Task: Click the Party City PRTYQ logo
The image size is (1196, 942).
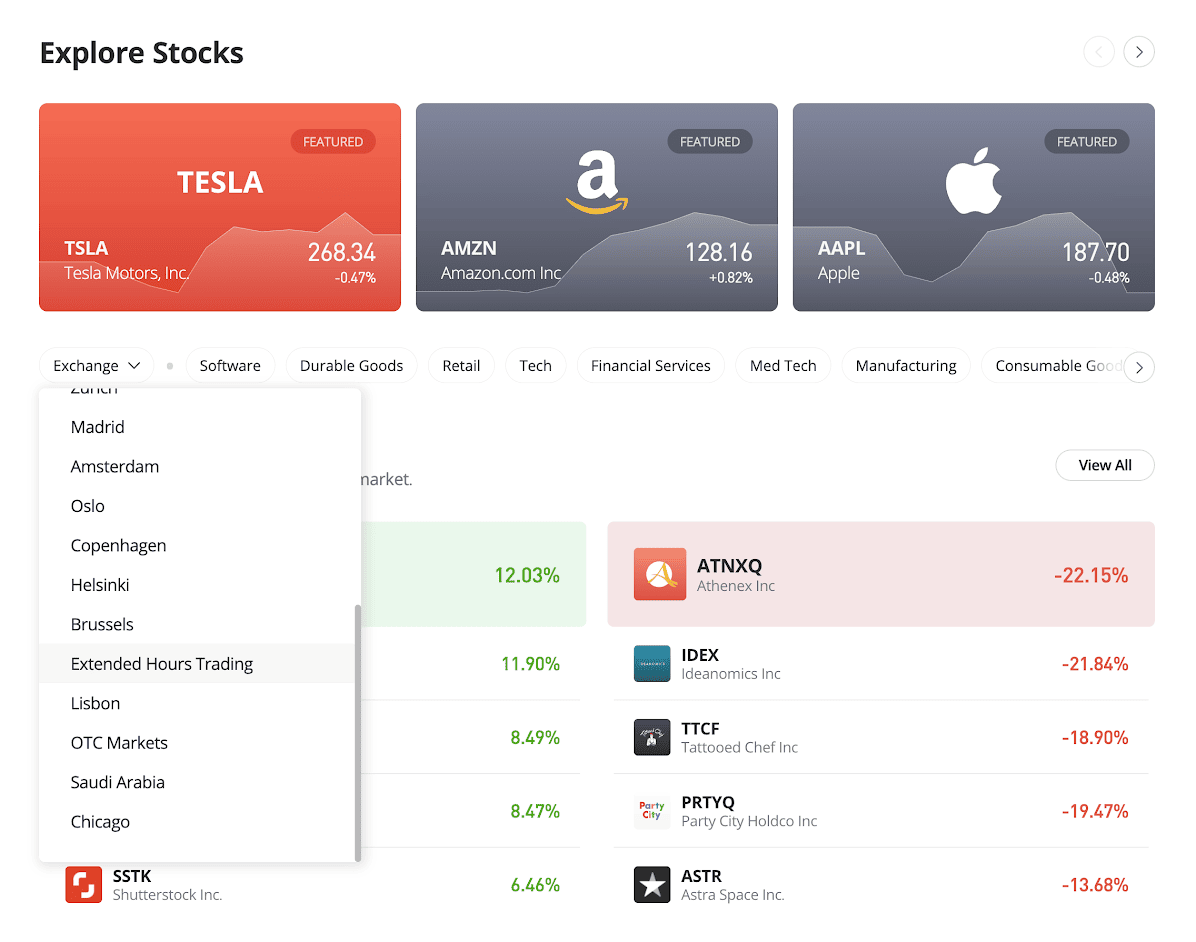Action: click(652, 811)
